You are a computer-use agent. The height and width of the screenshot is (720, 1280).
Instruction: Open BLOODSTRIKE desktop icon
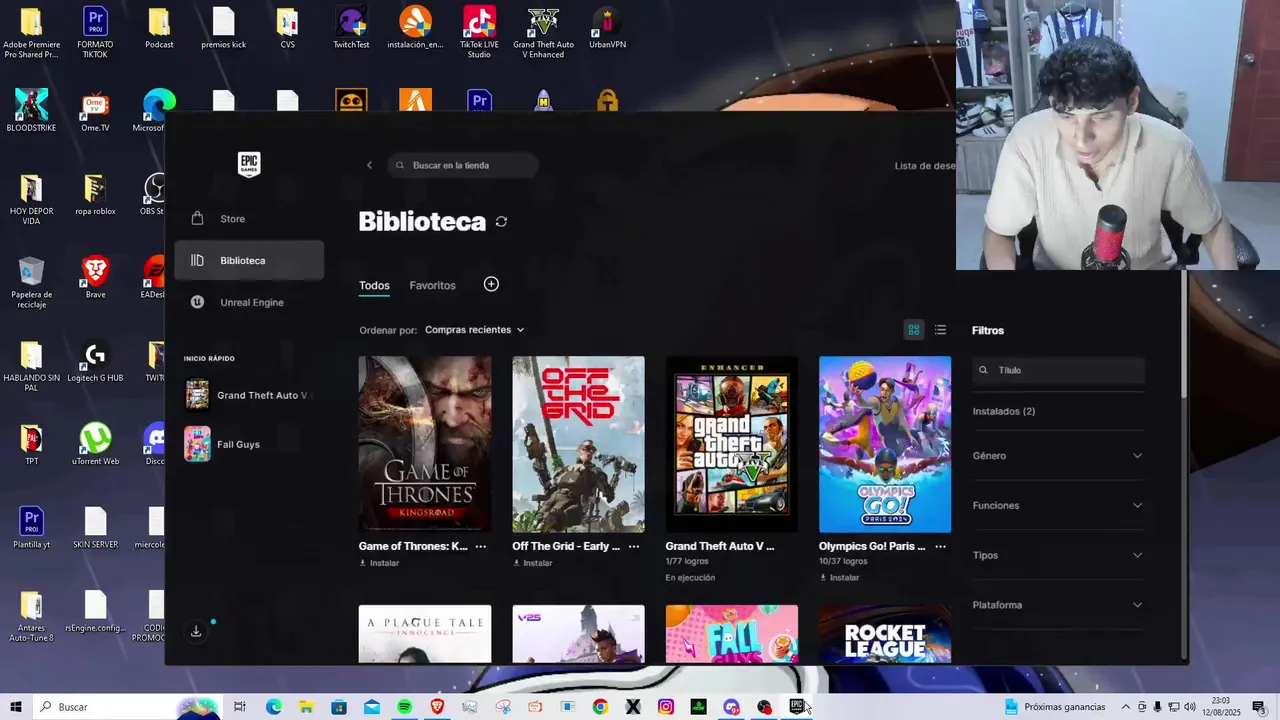click(x=31, y=110)
